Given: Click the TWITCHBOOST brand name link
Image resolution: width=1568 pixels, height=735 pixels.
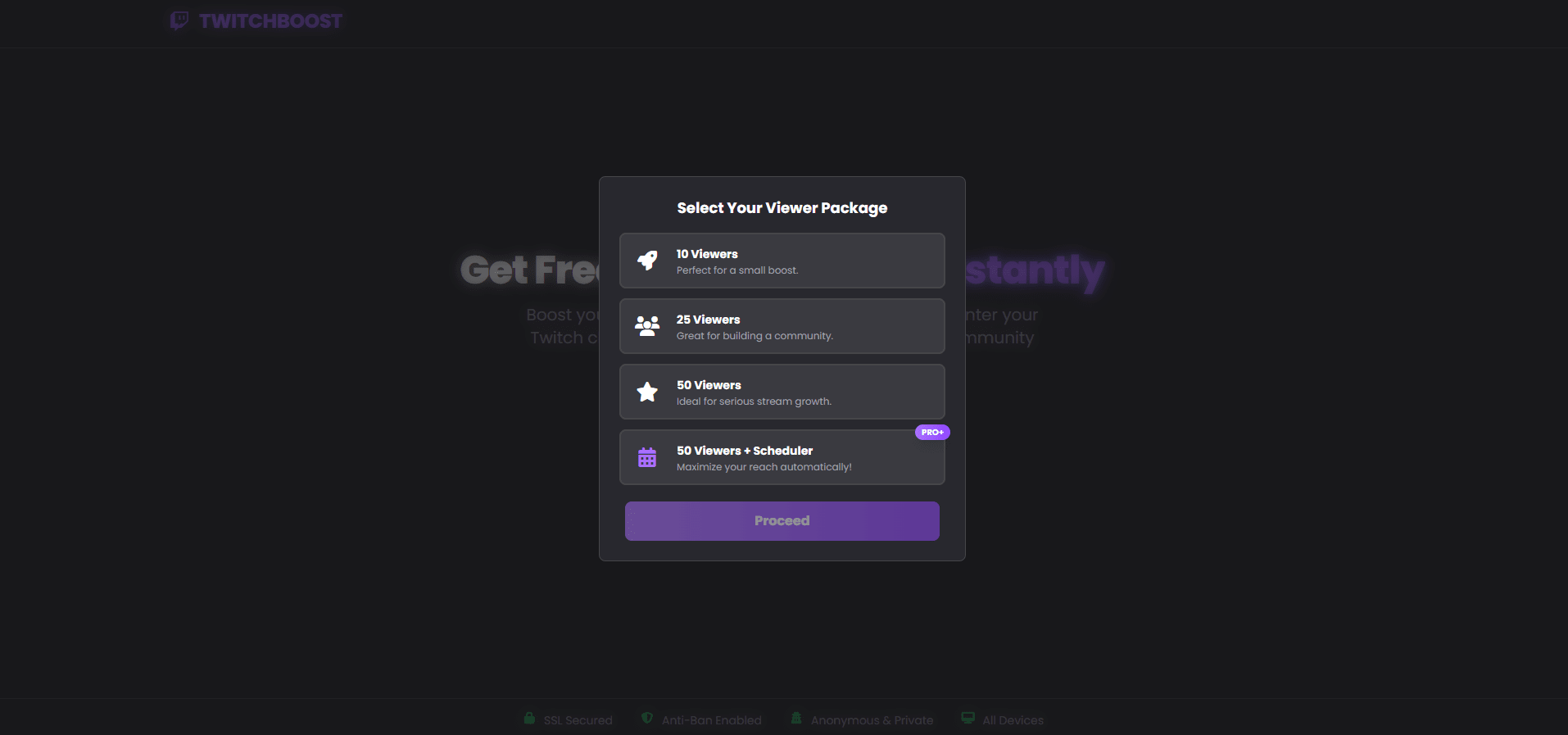Looking at the screenshot, I should (x=272, y=20).
